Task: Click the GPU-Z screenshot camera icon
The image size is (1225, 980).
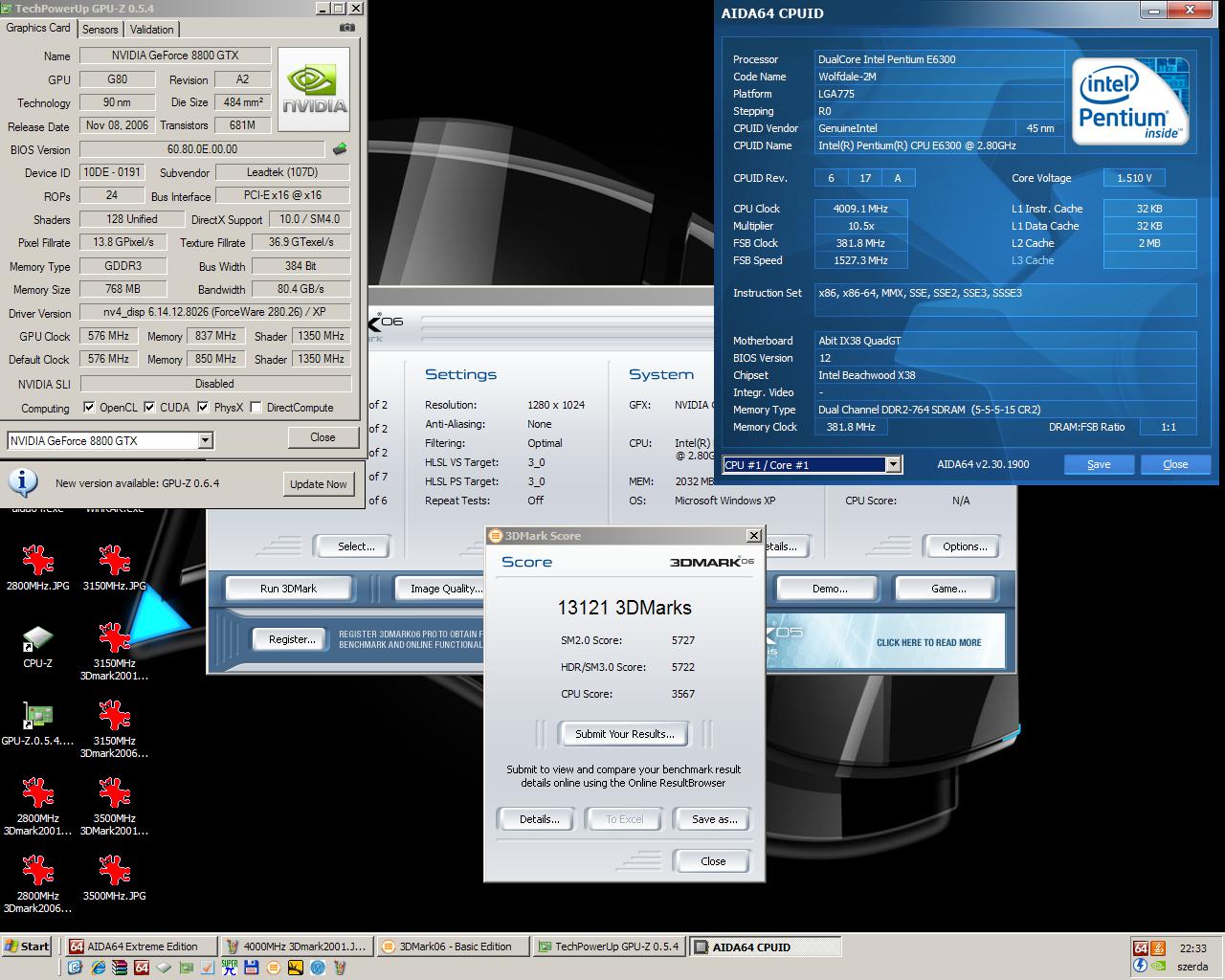Action: click(346, 28)
